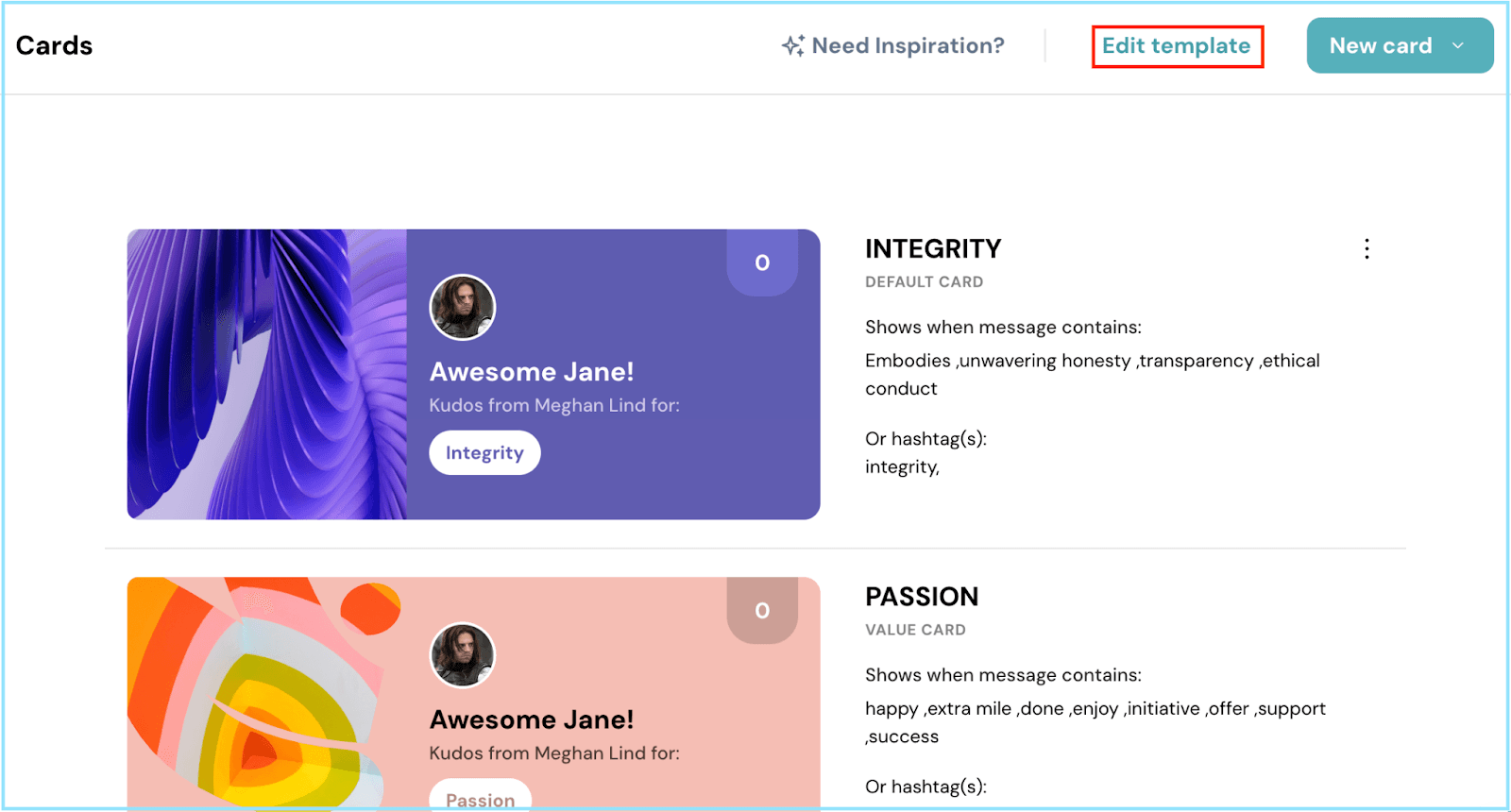Click the purple feather artwork on the Integrity card

(x=267, y=374)
